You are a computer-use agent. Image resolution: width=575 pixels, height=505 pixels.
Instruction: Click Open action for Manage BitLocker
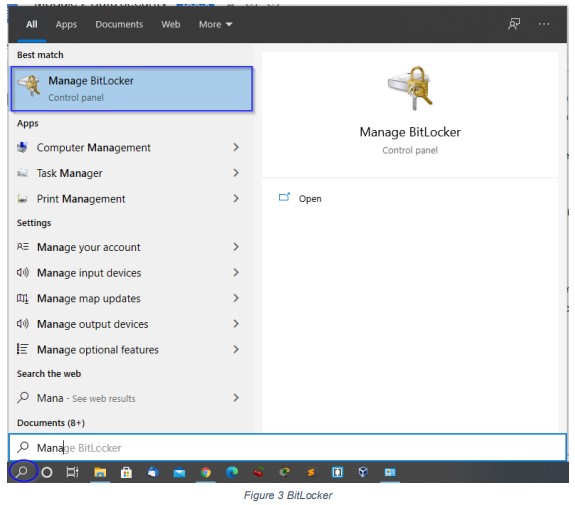point(300,198)
